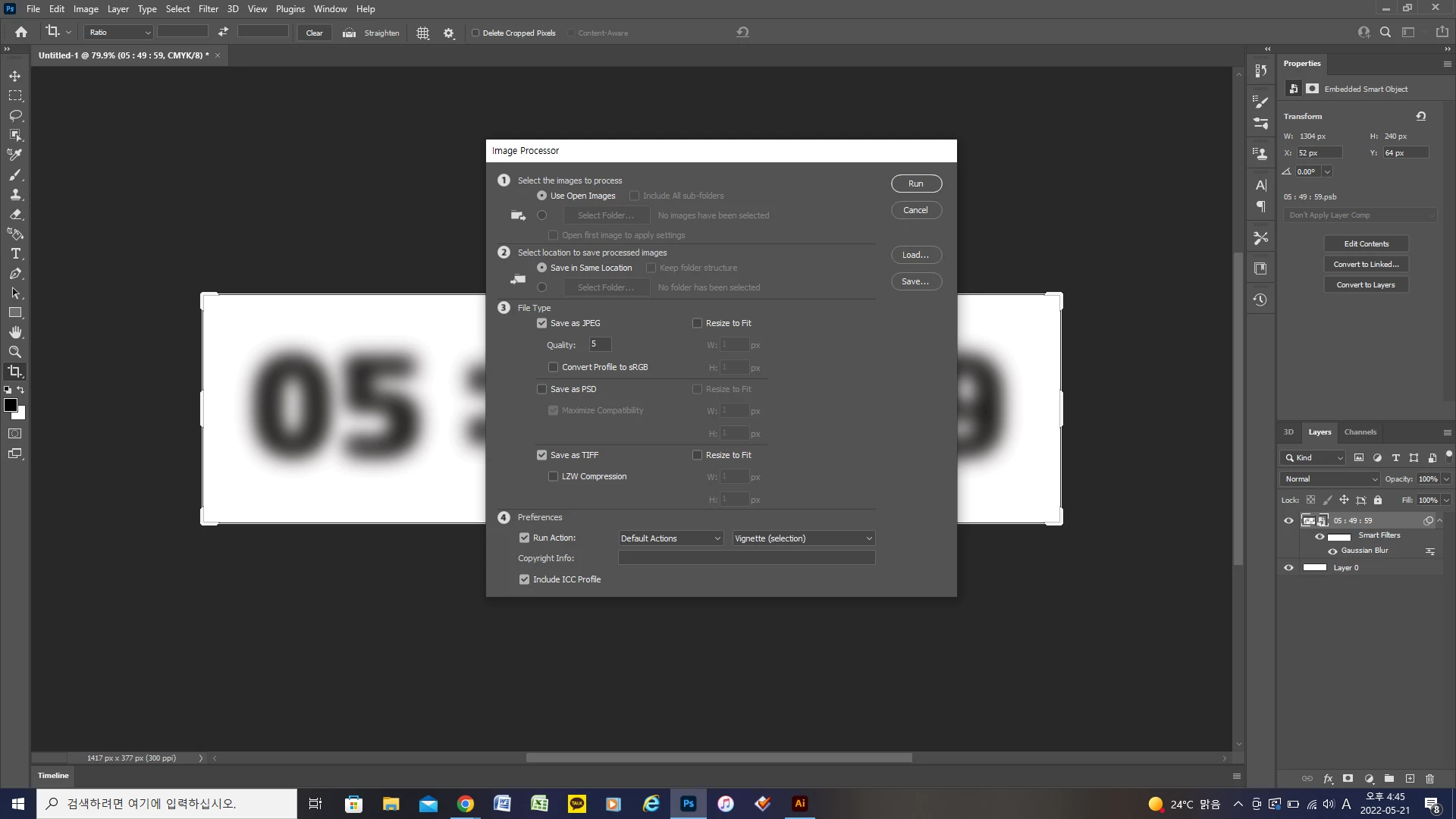The image size is (1456, 819).
Task: Select the Brush tool
Action: click(15, 174)
